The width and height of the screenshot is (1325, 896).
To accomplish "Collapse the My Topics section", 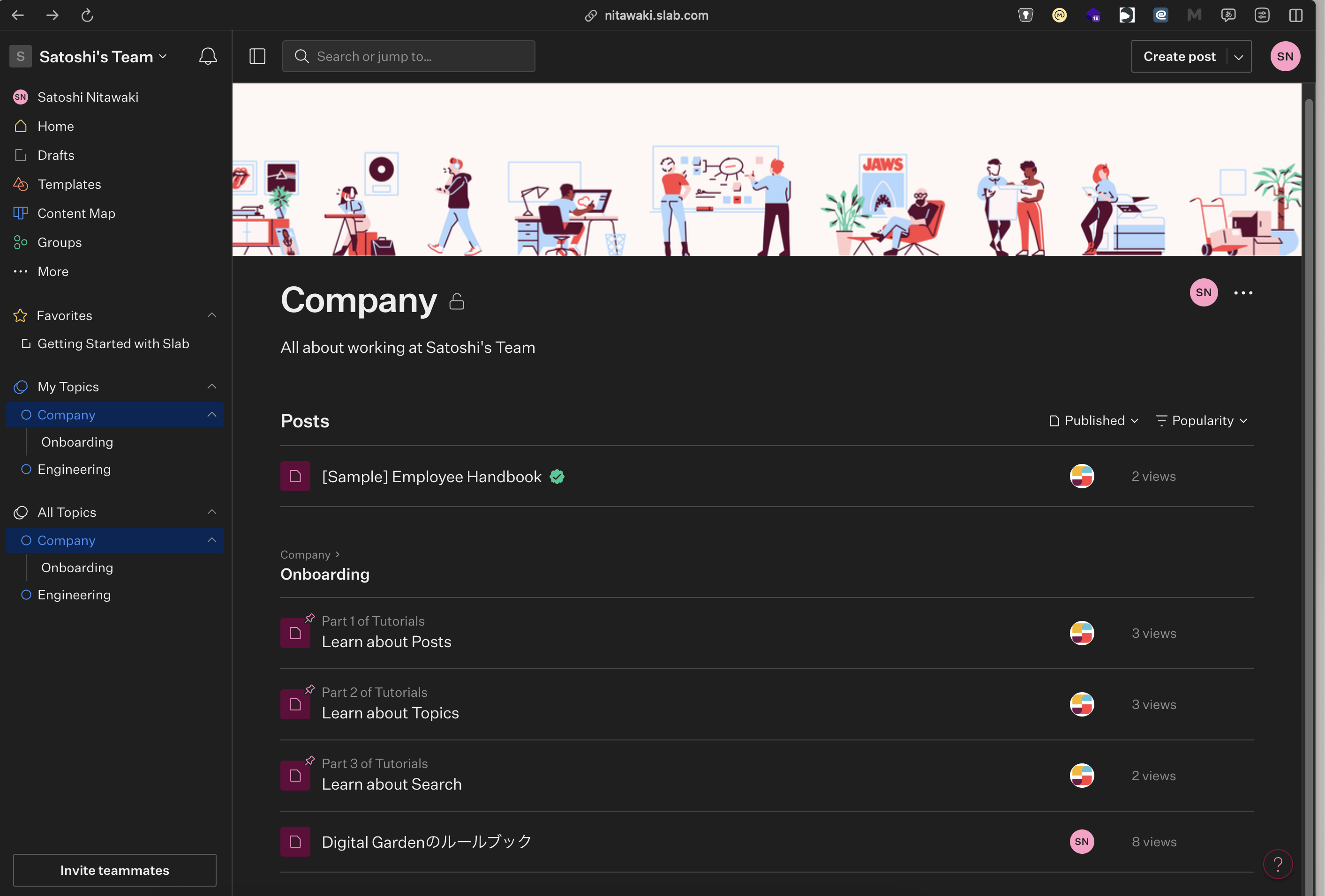I will click(x=211, y=387).
